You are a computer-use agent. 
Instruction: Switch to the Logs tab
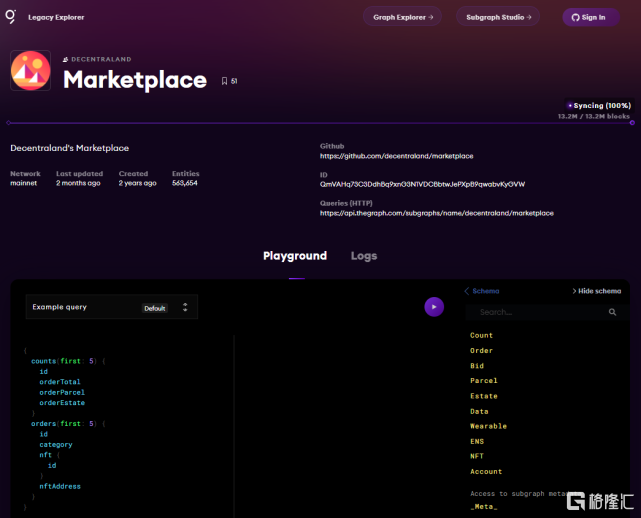click(x=364, y=256)
